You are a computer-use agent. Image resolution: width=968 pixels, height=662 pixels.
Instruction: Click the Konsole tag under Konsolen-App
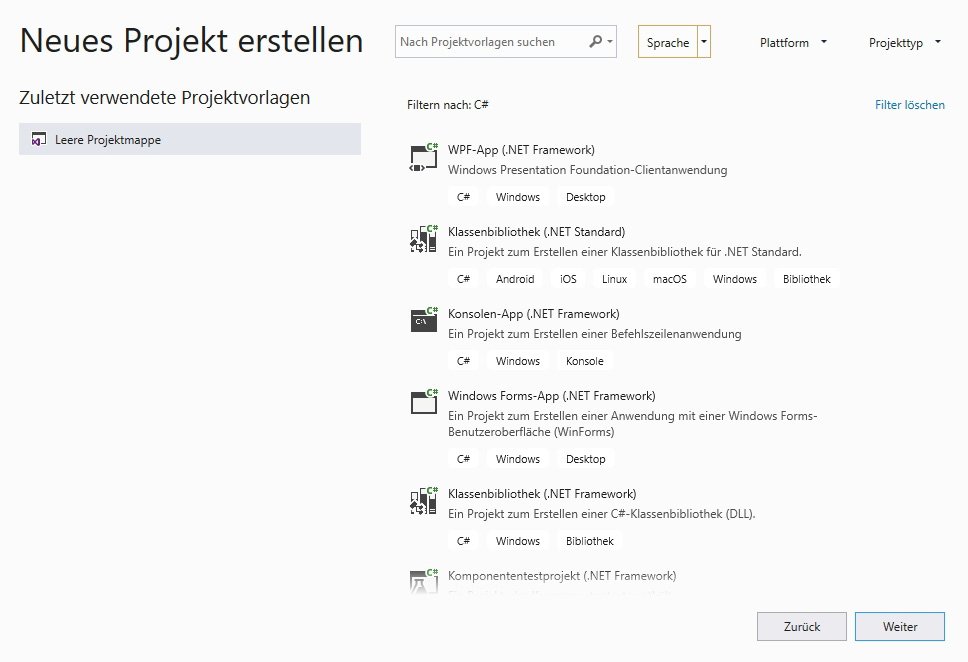[583, 360]
